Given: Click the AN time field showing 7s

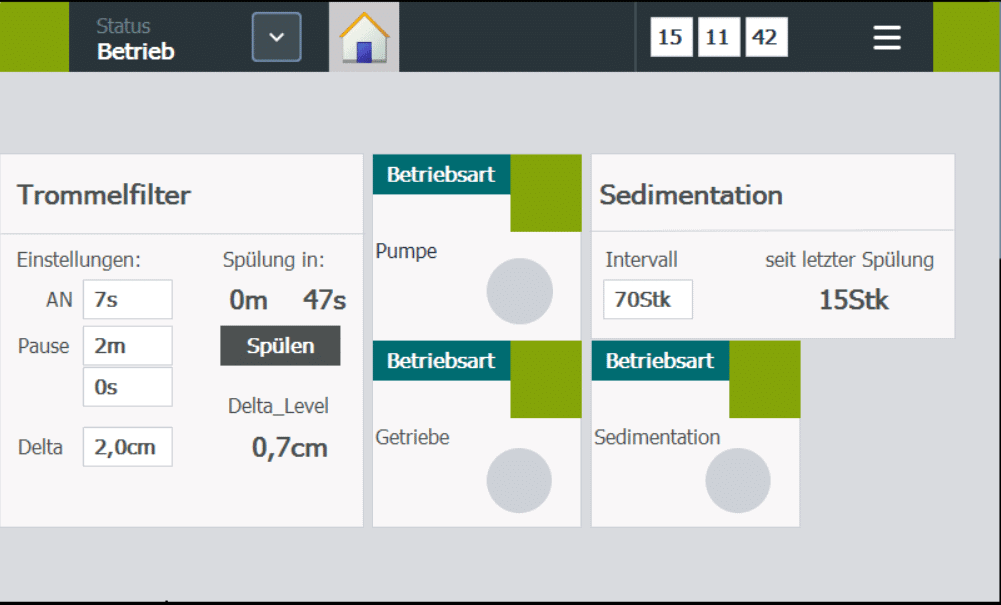Looking at the screenshot, I should pyautogui.click(x=127, y=299).
